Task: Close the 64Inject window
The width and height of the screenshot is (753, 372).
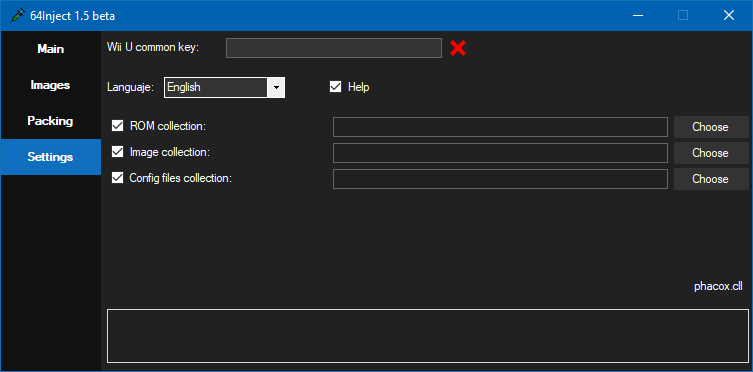Action: point(729,15)
